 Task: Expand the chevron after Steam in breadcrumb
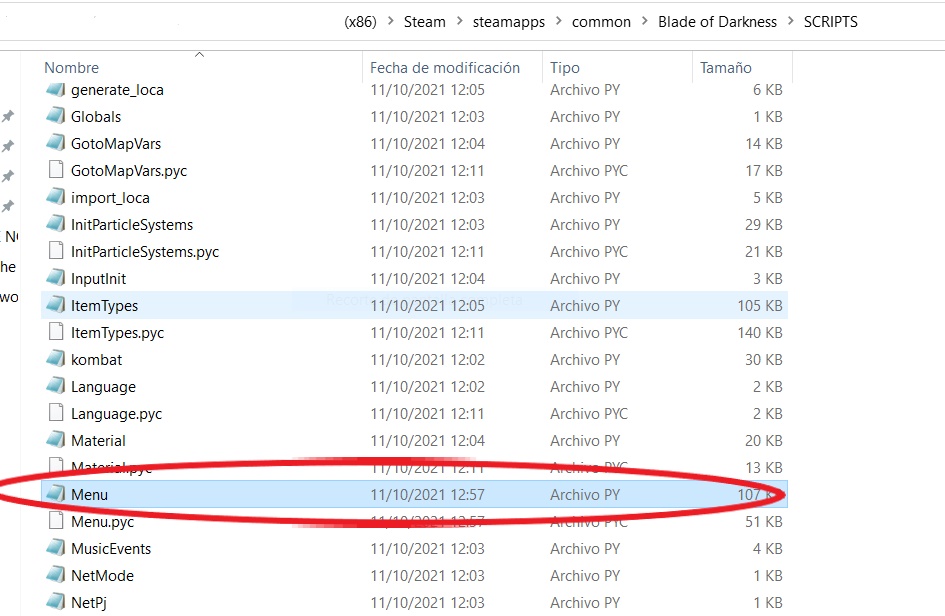pos(459,22)
